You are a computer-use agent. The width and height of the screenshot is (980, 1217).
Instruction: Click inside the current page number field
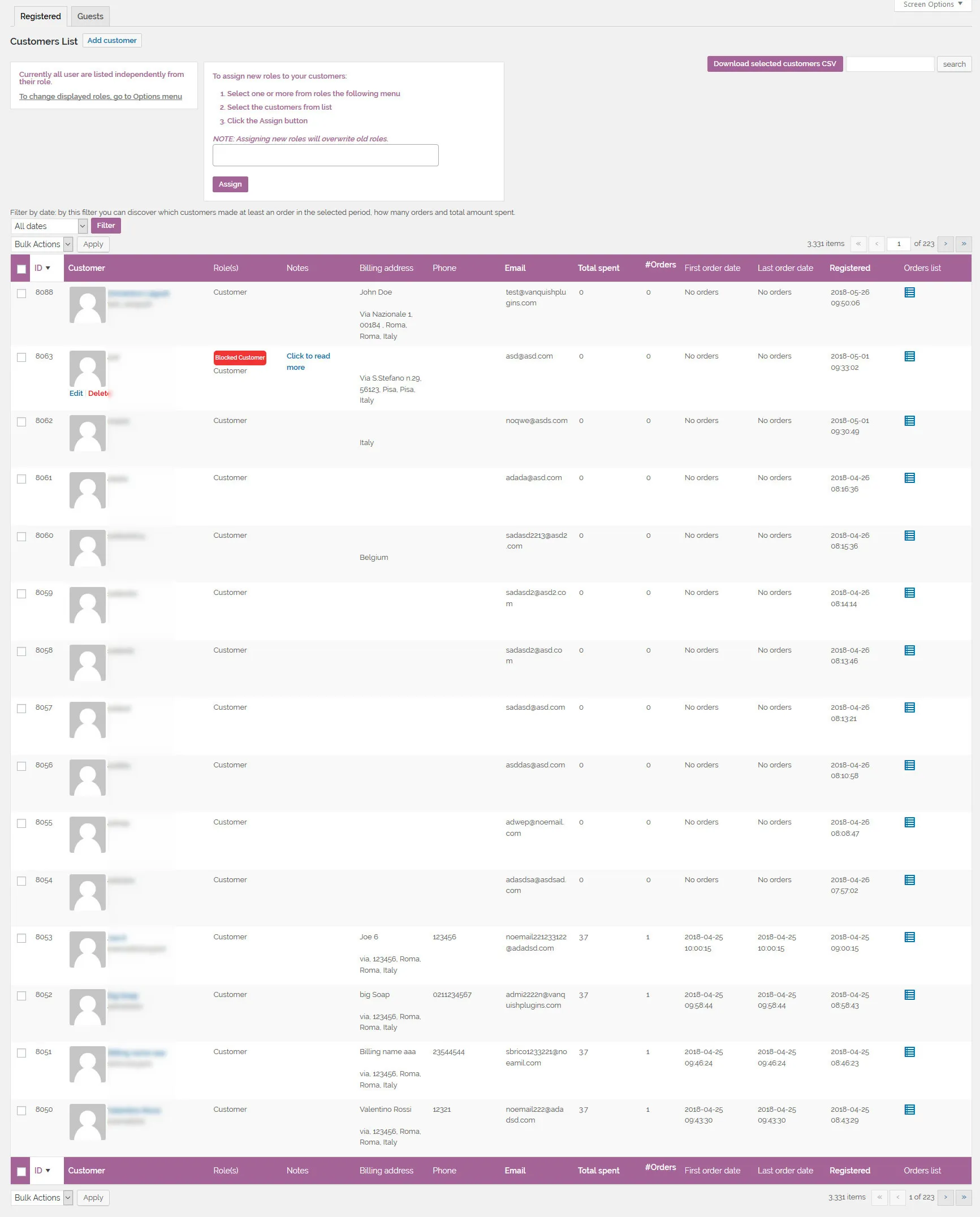pos(899,244)
